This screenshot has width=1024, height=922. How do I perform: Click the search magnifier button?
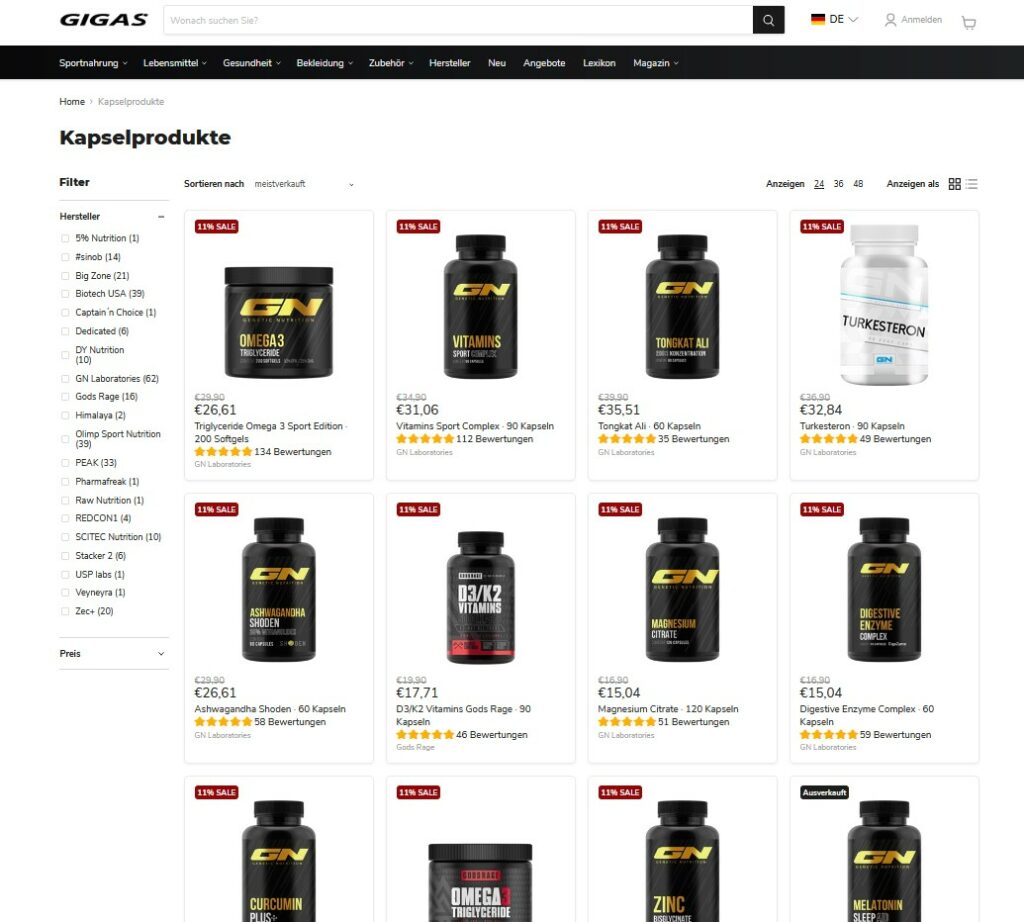click(x=768, y=20)
